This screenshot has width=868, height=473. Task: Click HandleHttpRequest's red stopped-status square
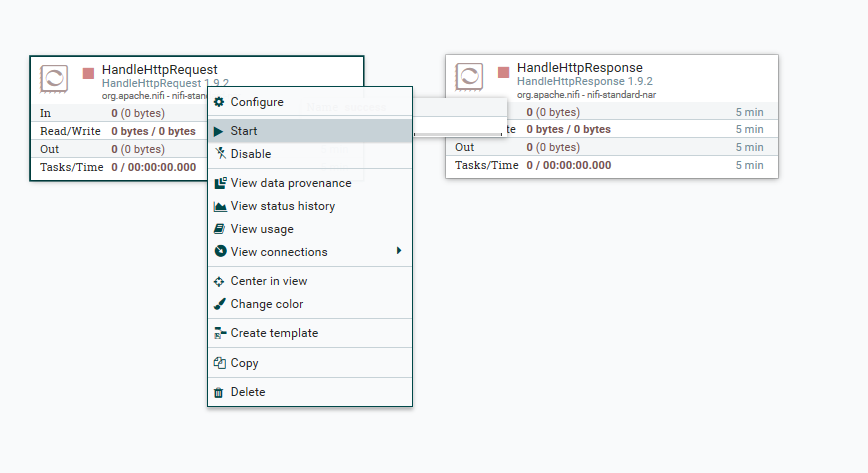coord(88,73)
